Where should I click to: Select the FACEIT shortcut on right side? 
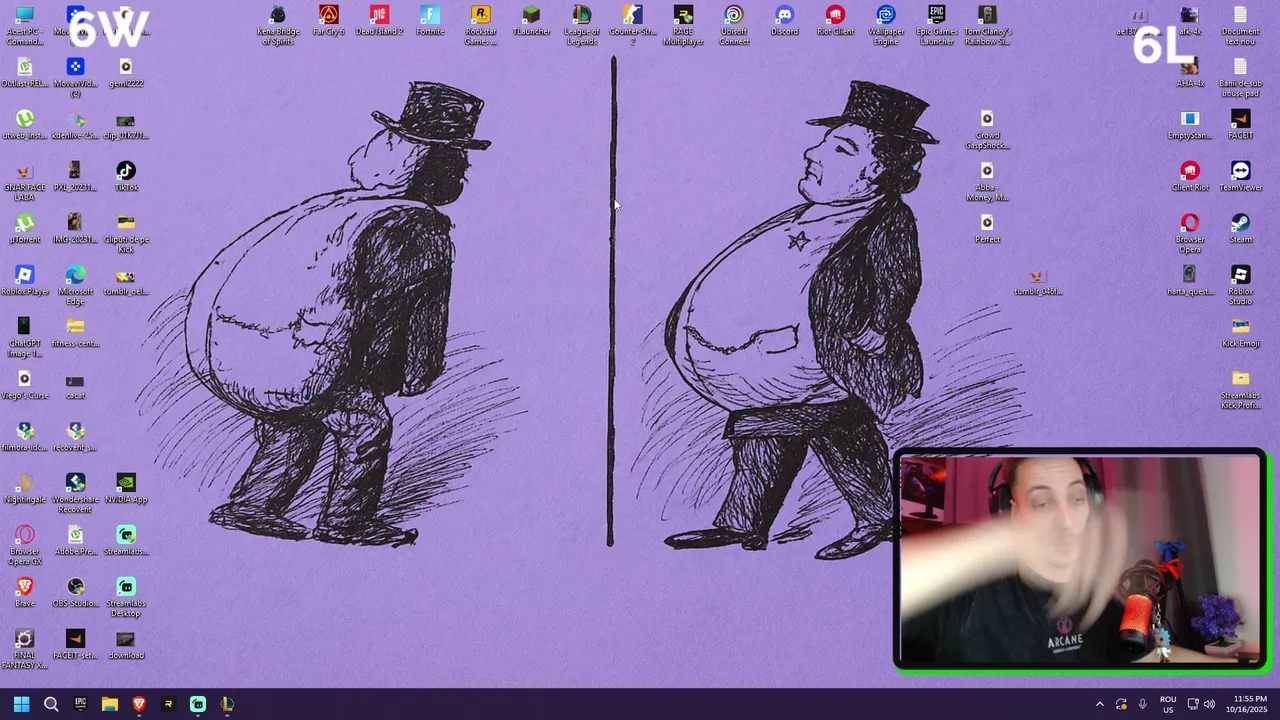[x=1241, y=125]
